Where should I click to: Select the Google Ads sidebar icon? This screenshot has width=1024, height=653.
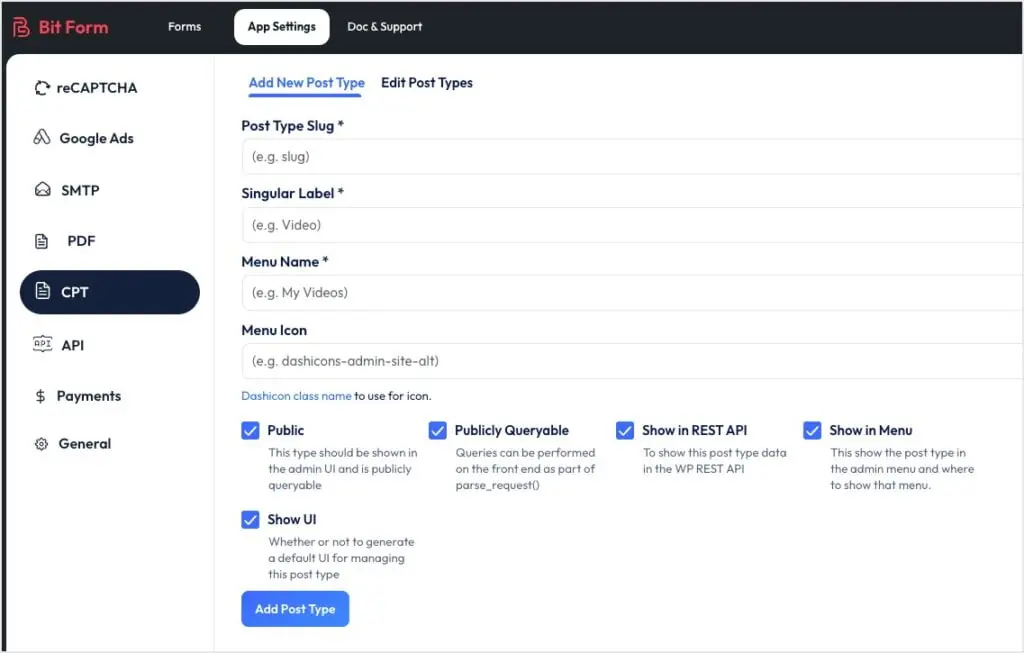[41, 138]
